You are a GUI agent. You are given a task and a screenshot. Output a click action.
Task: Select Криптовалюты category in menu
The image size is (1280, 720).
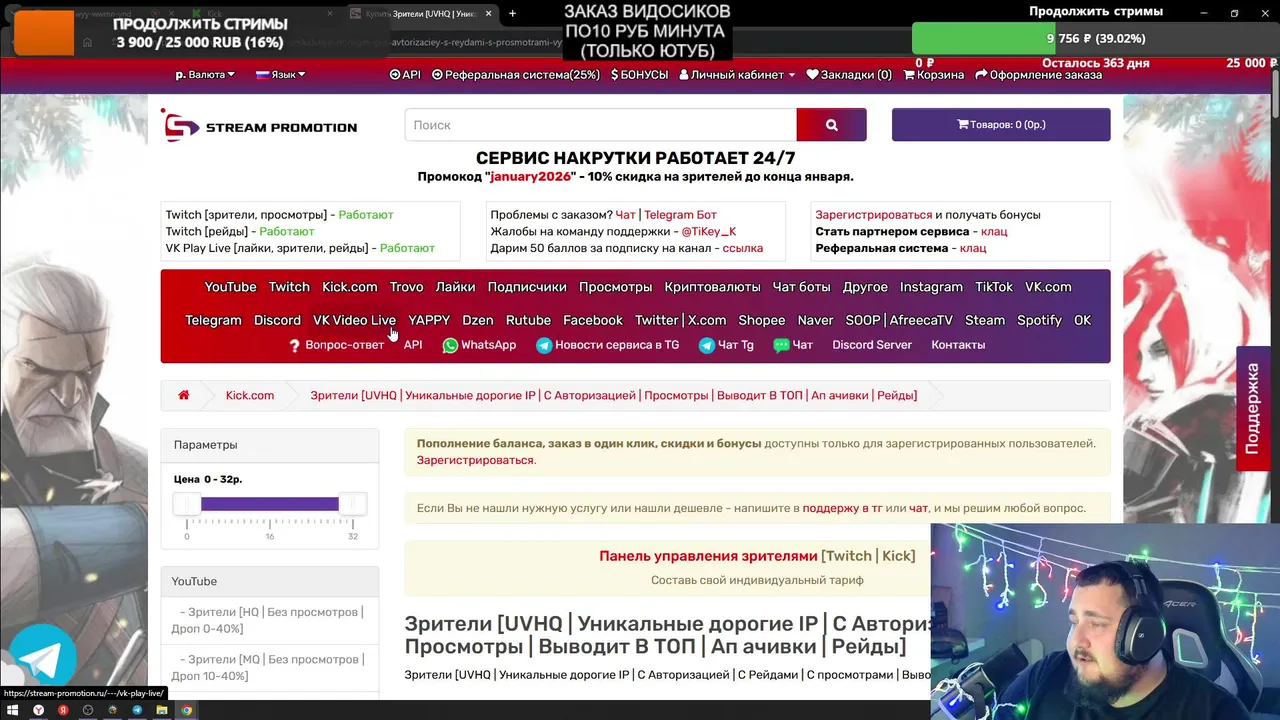coord(712,287)
